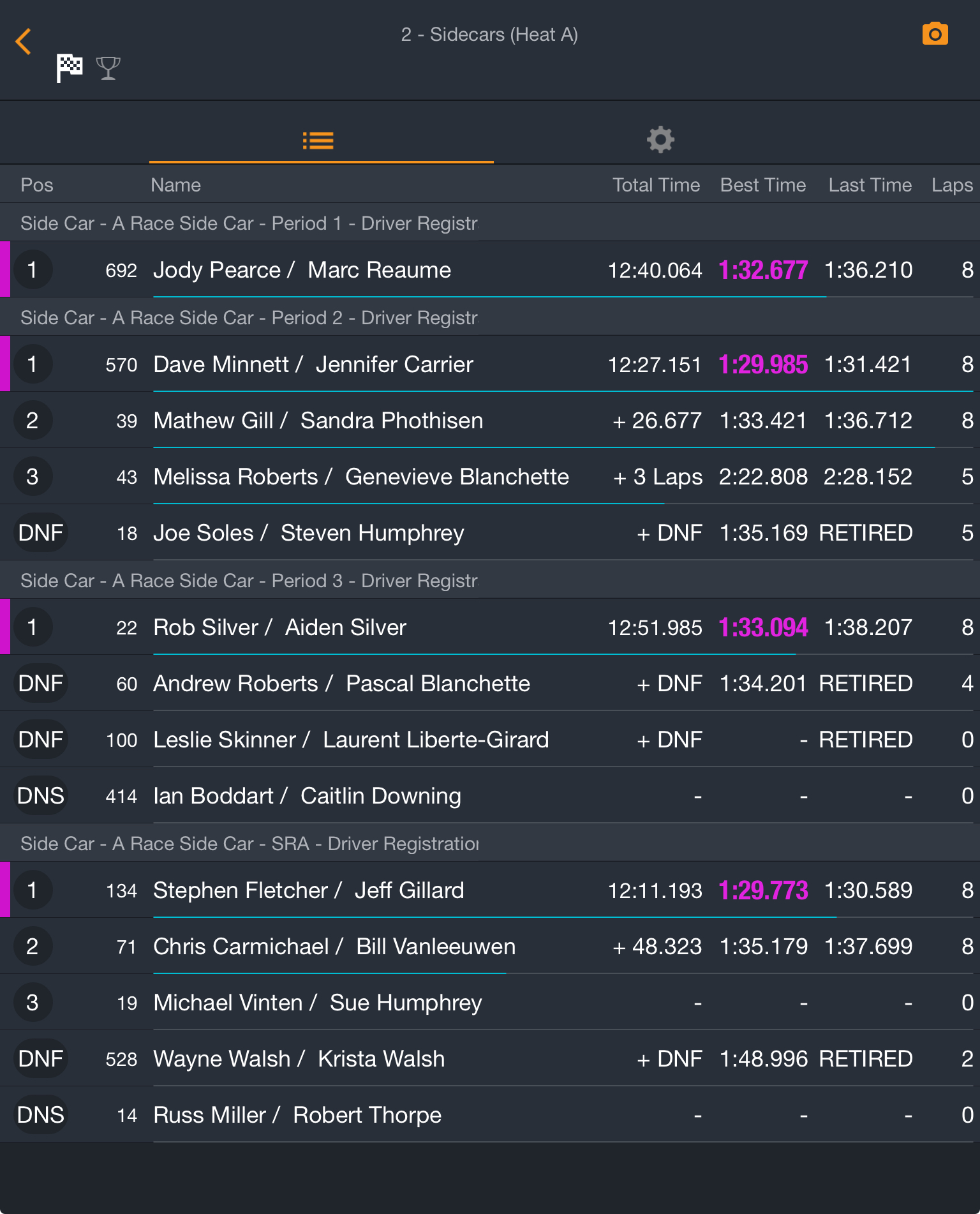Viewport: 980px width, 1214px height.
Task: Click the Best Time column header
Action: (763, 185)
